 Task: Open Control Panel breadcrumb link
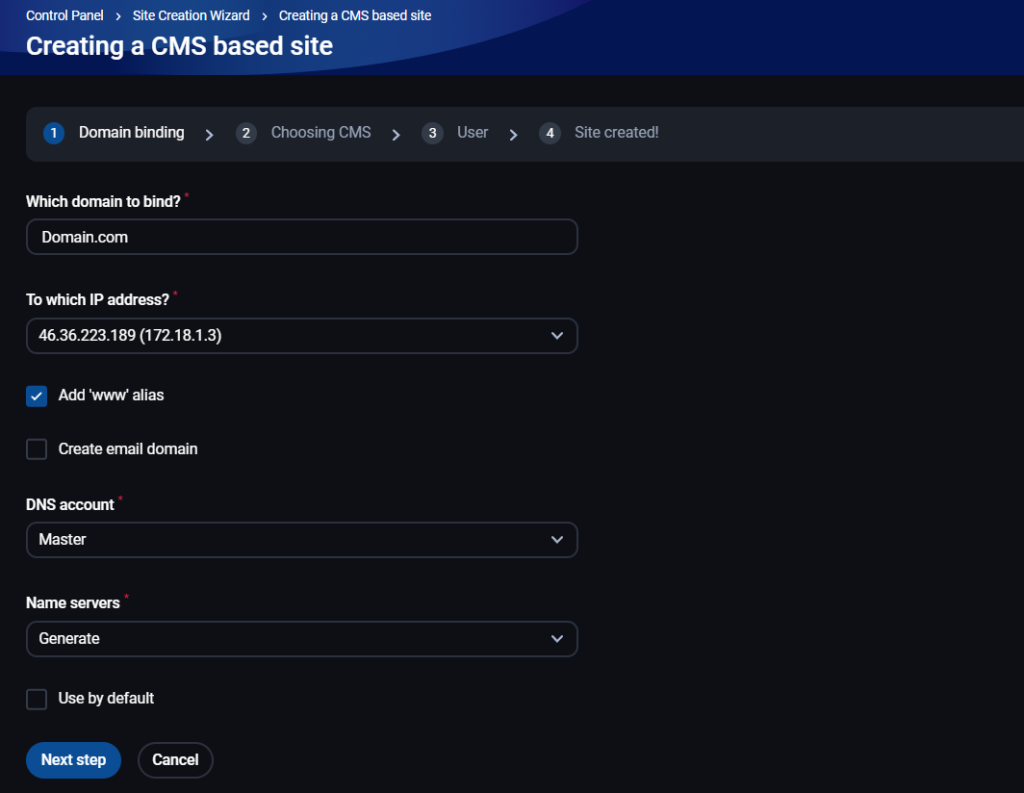(64, 16)
